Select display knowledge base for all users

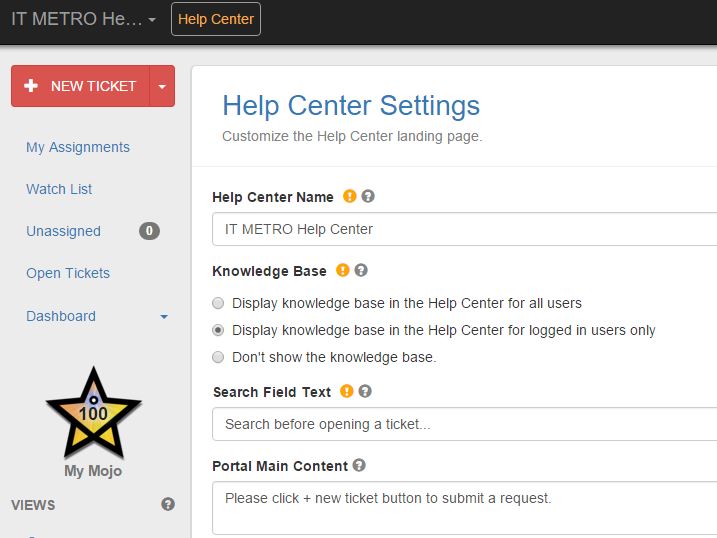pyautogui.click(x=218, y=303)
